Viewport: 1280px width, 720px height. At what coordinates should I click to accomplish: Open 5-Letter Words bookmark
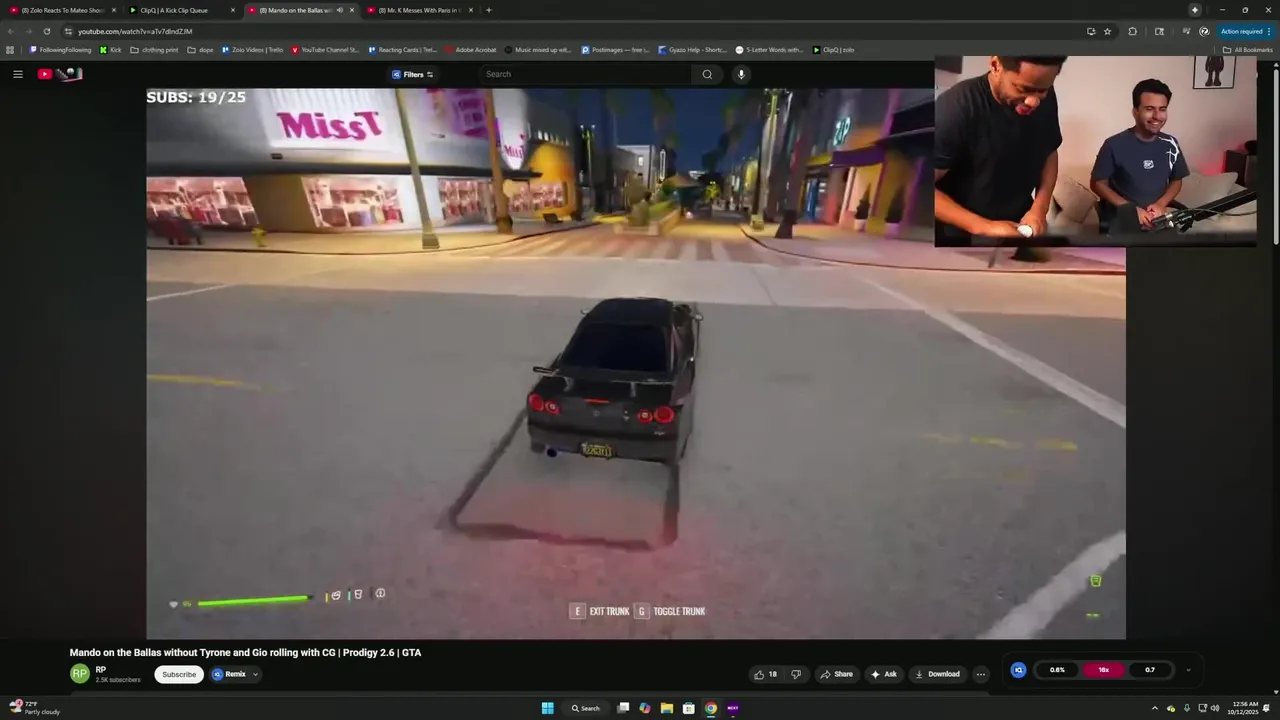click(x=769, y=49)
